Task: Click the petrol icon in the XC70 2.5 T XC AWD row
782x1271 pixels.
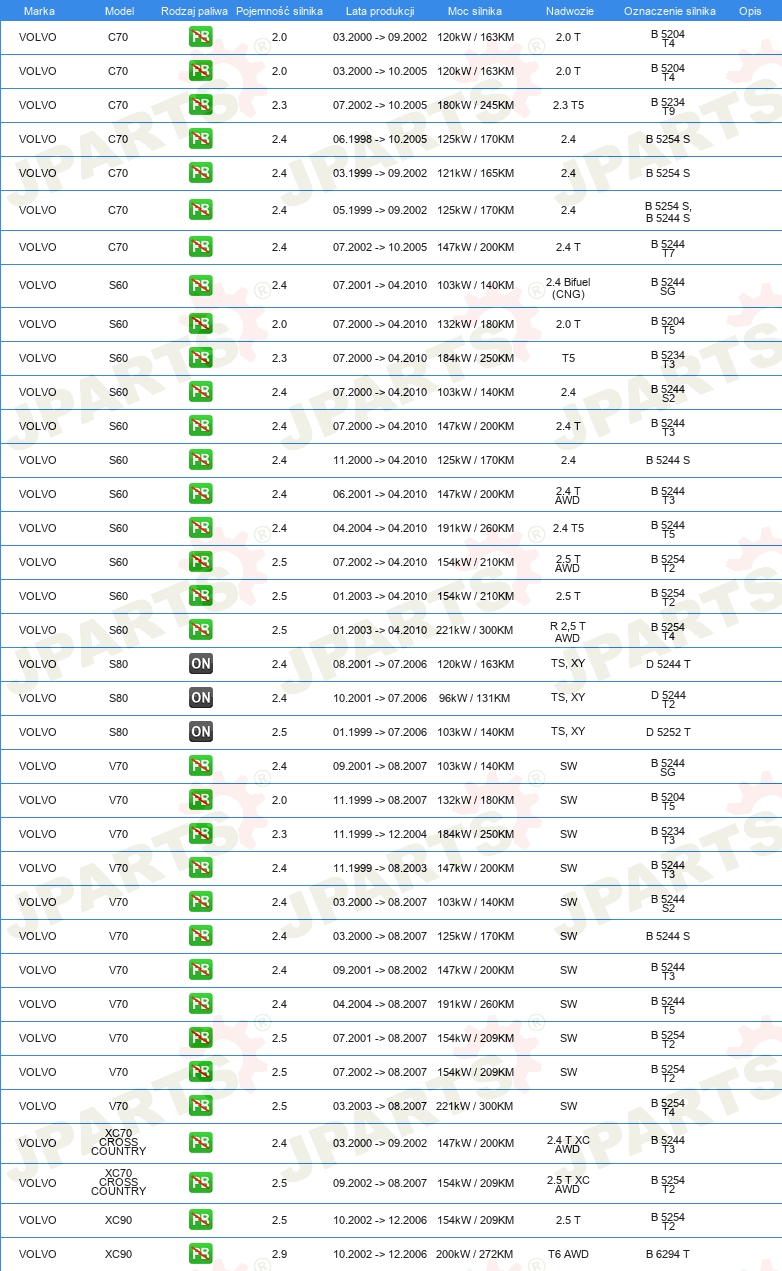Action: point(201,1183)
